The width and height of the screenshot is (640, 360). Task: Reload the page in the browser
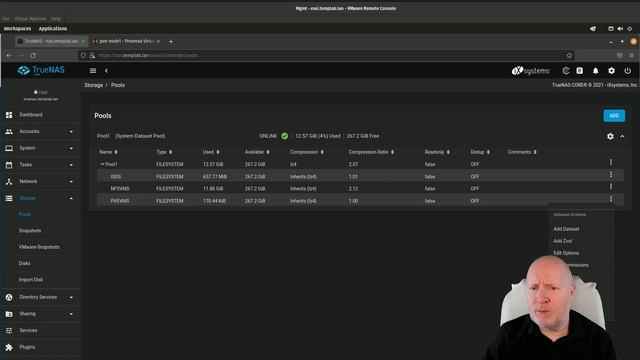tap(33, 56)
